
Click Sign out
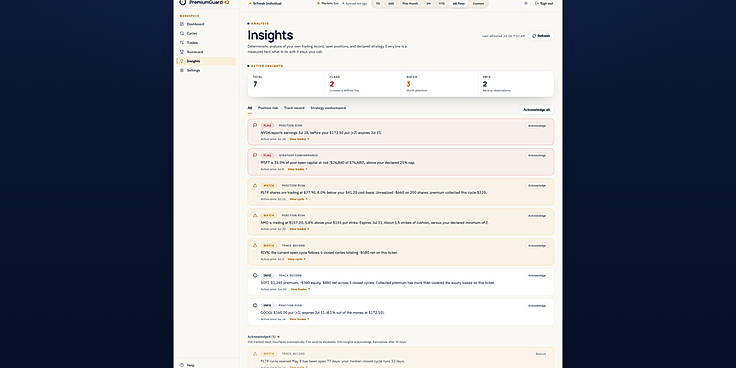click(x=544, y=3)
